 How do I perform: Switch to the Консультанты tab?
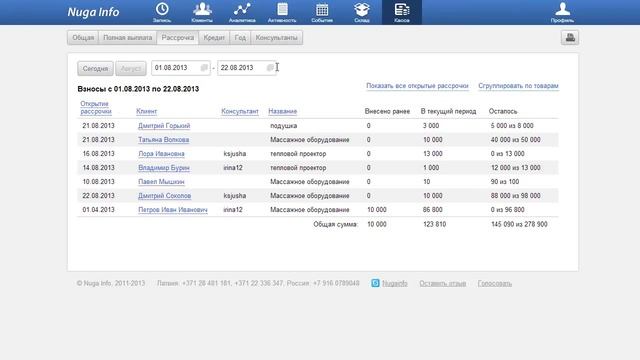pyautogui.click(x=276, y=38)
